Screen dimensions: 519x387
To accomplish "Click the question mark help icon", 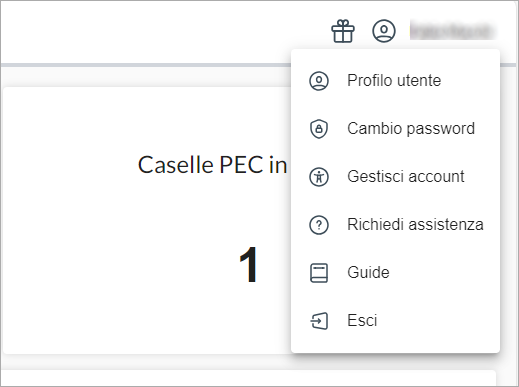I will [x=319, y=225].
